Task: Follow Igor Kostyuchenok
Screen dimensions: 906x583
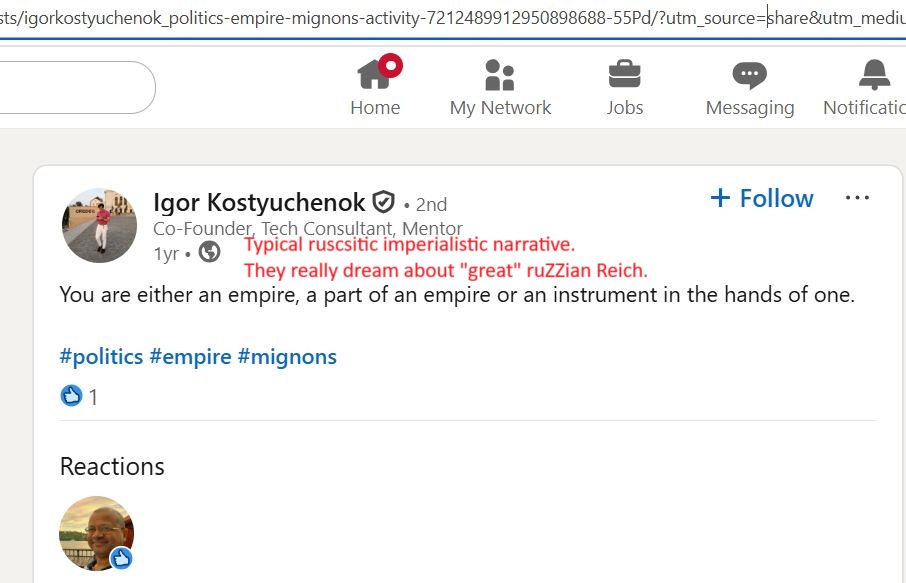Action: [762, 198]
